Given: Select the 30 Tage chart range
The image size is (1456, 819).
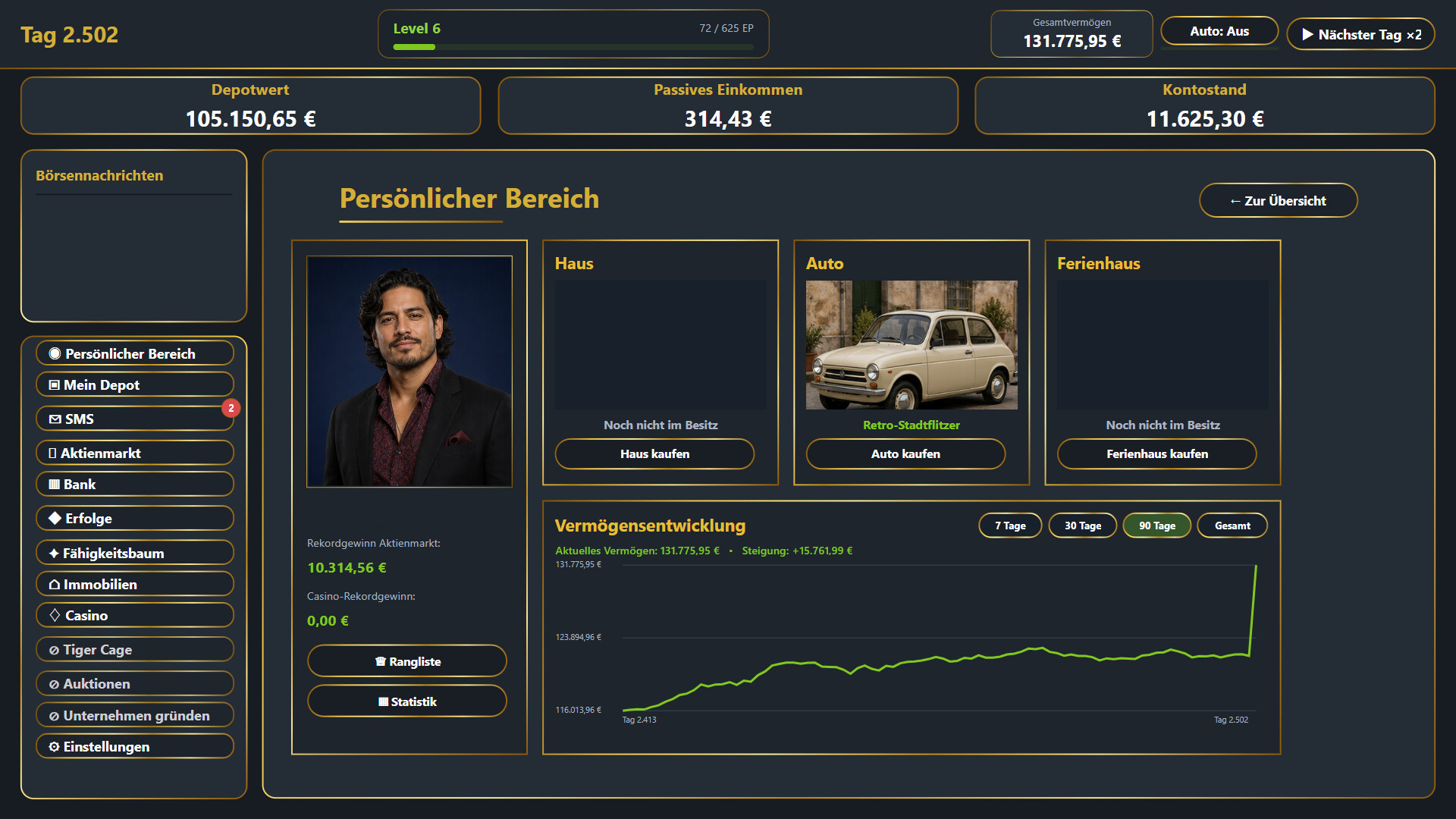Looking at the screenshot, I should (1082, 526).
